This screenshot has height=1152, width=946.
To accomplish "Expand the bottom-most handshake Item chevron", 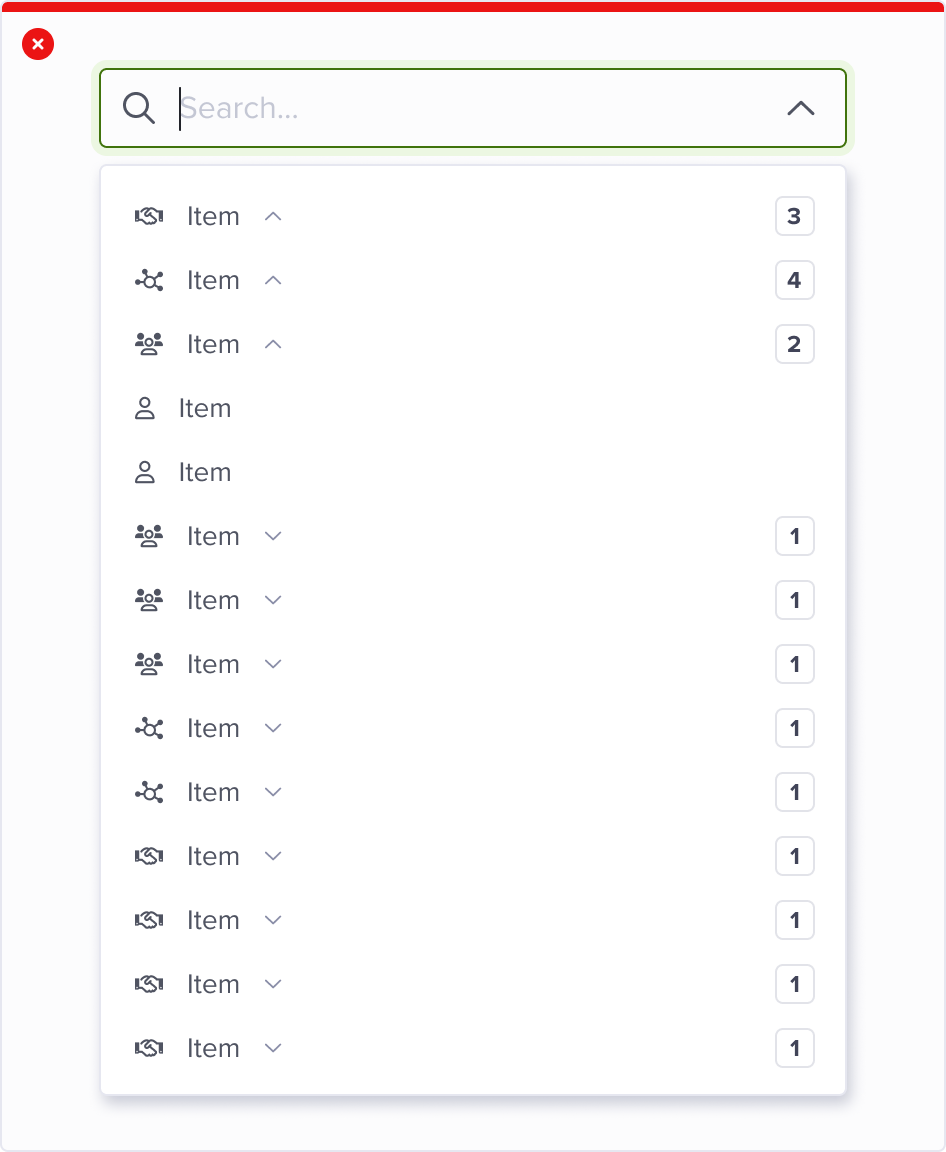I will (x=273, y=1048).
